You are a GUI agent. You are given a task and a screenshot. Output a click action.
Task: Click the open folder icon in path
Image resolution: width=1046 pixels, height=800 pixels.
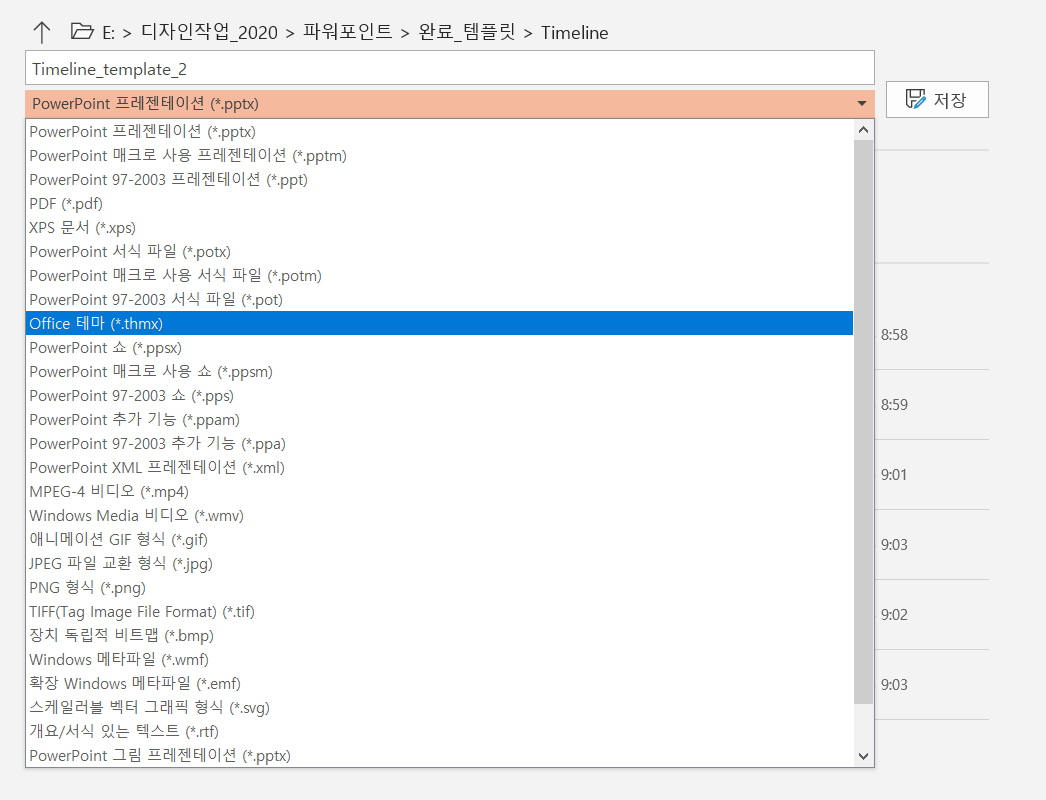pos(82,31)
